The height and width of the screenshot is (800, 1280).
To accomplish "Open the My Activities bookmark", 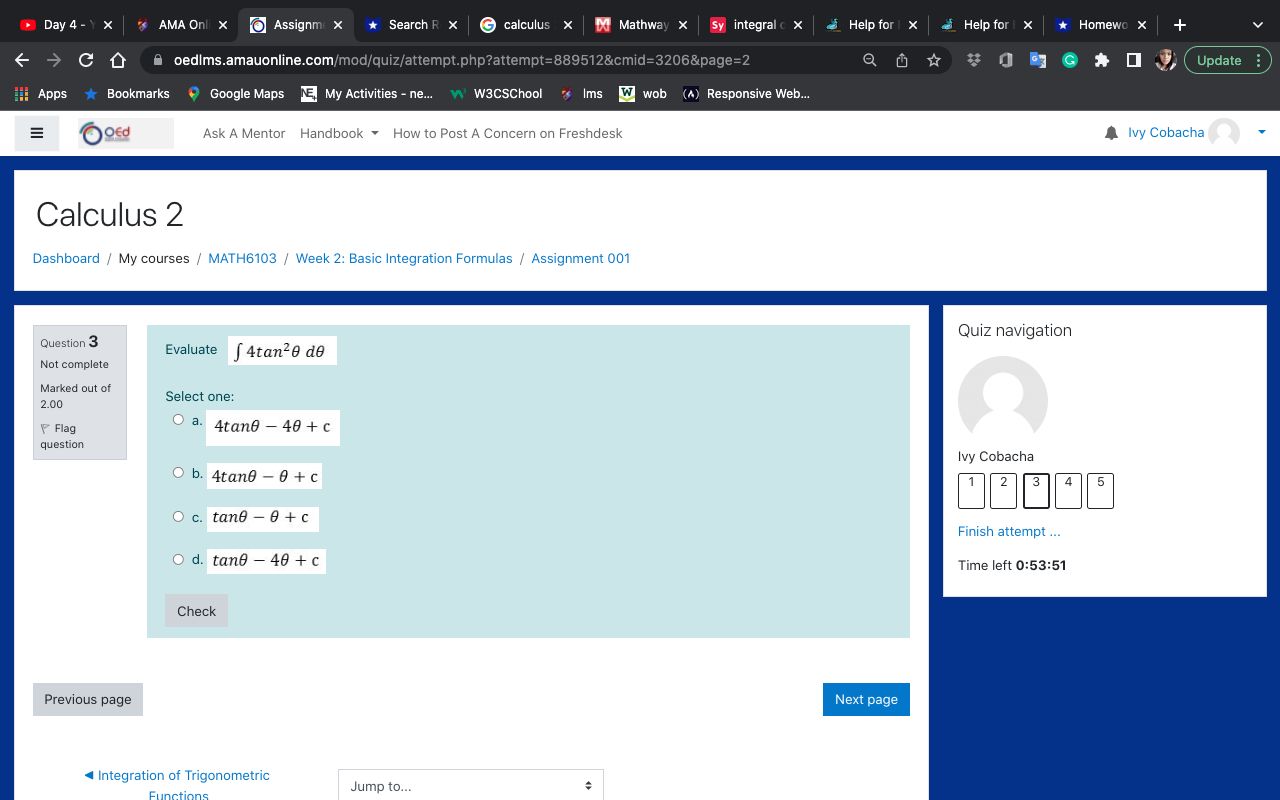I will 368,94.
